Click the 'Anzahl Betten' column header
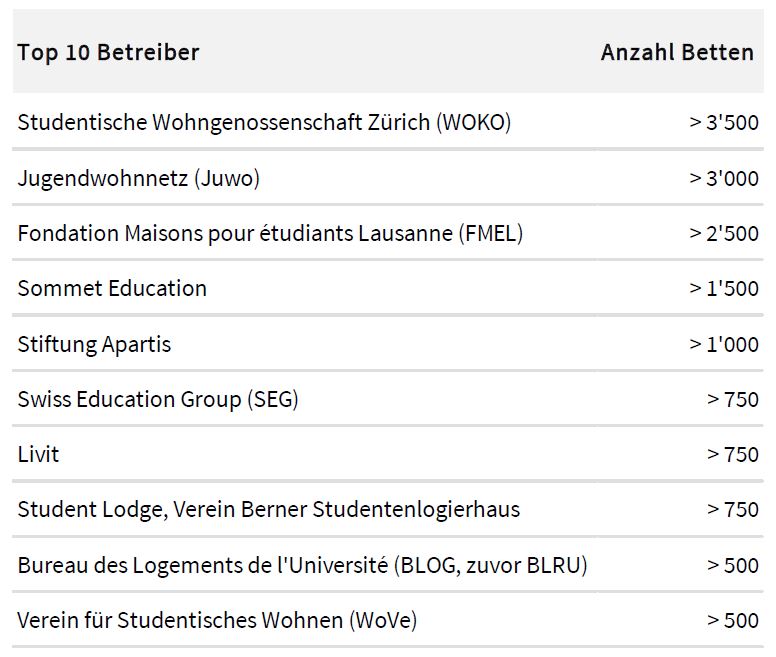This screenshot has height=657, width=776. pos(678,52)
